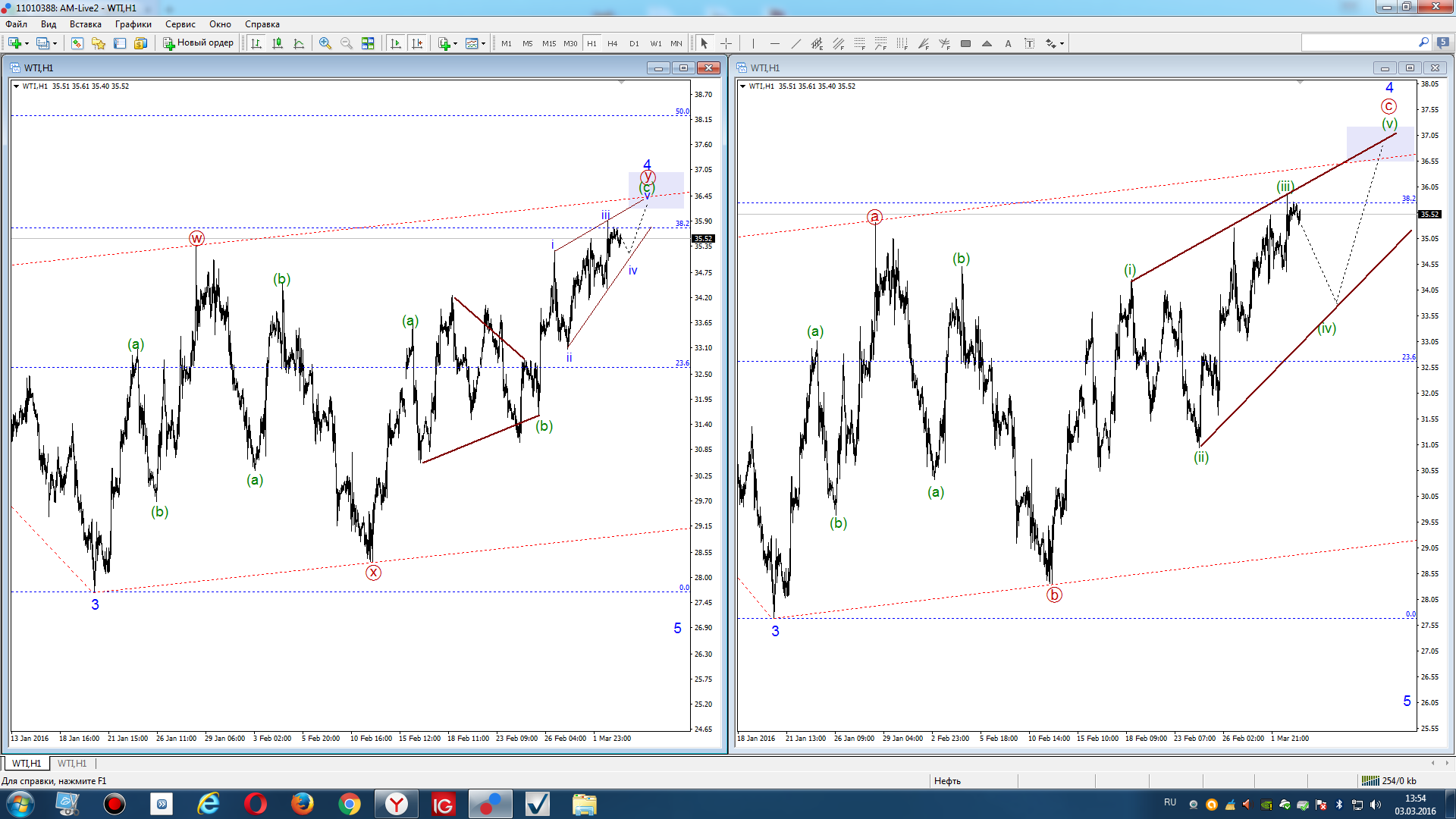Select candlestick chart display mode
Viewport: 1456px width, 819px height.
point(278,43)
